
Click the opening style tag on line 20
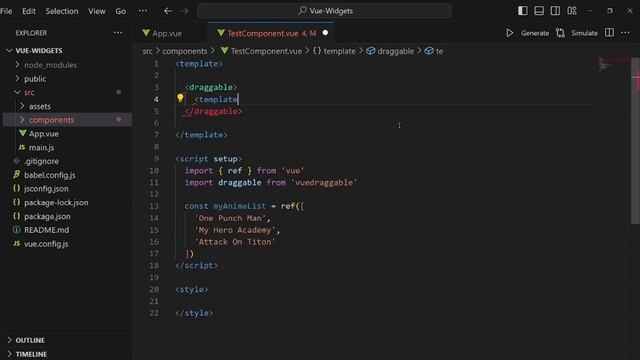point(192,289)
